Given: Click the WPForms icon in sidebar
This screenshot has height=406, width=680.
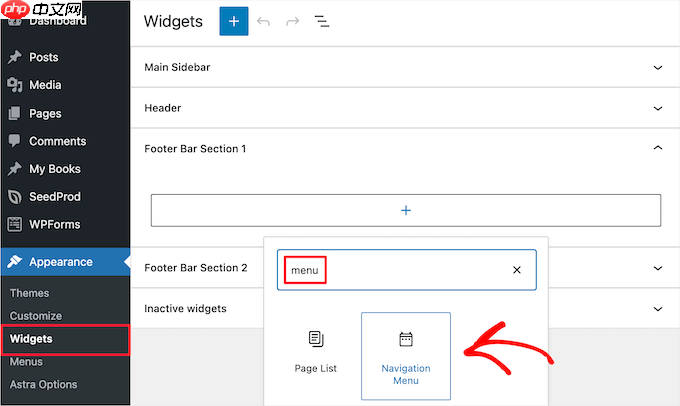Looking at the screenshot, I should pyautogui.click(x=15, y=224).
